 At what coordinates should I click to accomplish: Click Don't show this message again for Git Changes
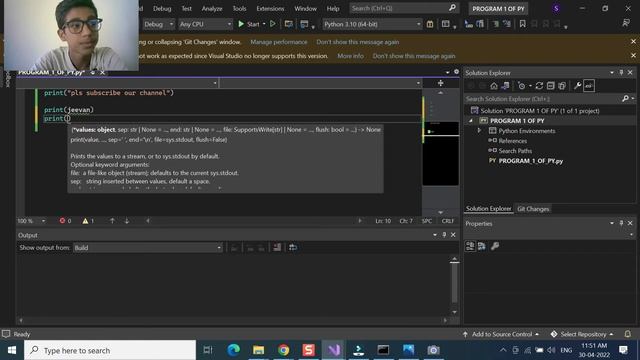(358, 42)
